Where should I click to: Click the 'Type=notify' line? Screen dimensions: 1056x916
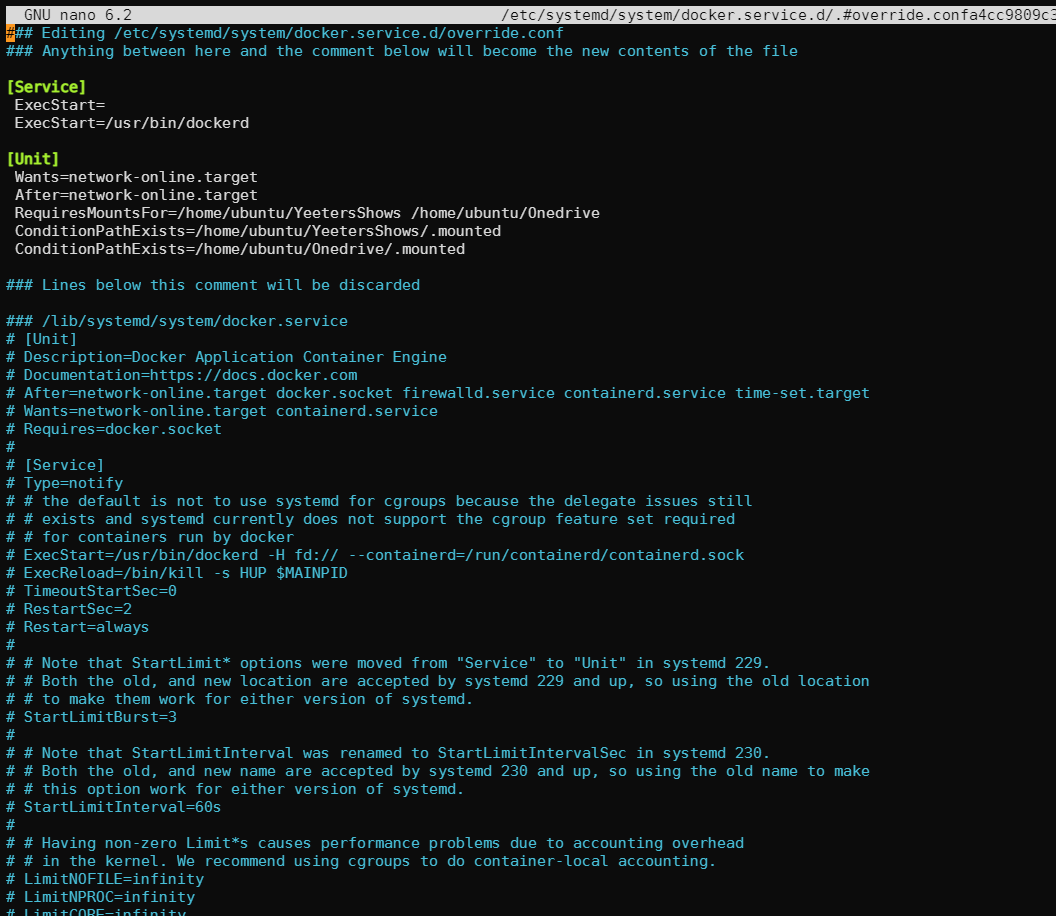pos(65,484)
